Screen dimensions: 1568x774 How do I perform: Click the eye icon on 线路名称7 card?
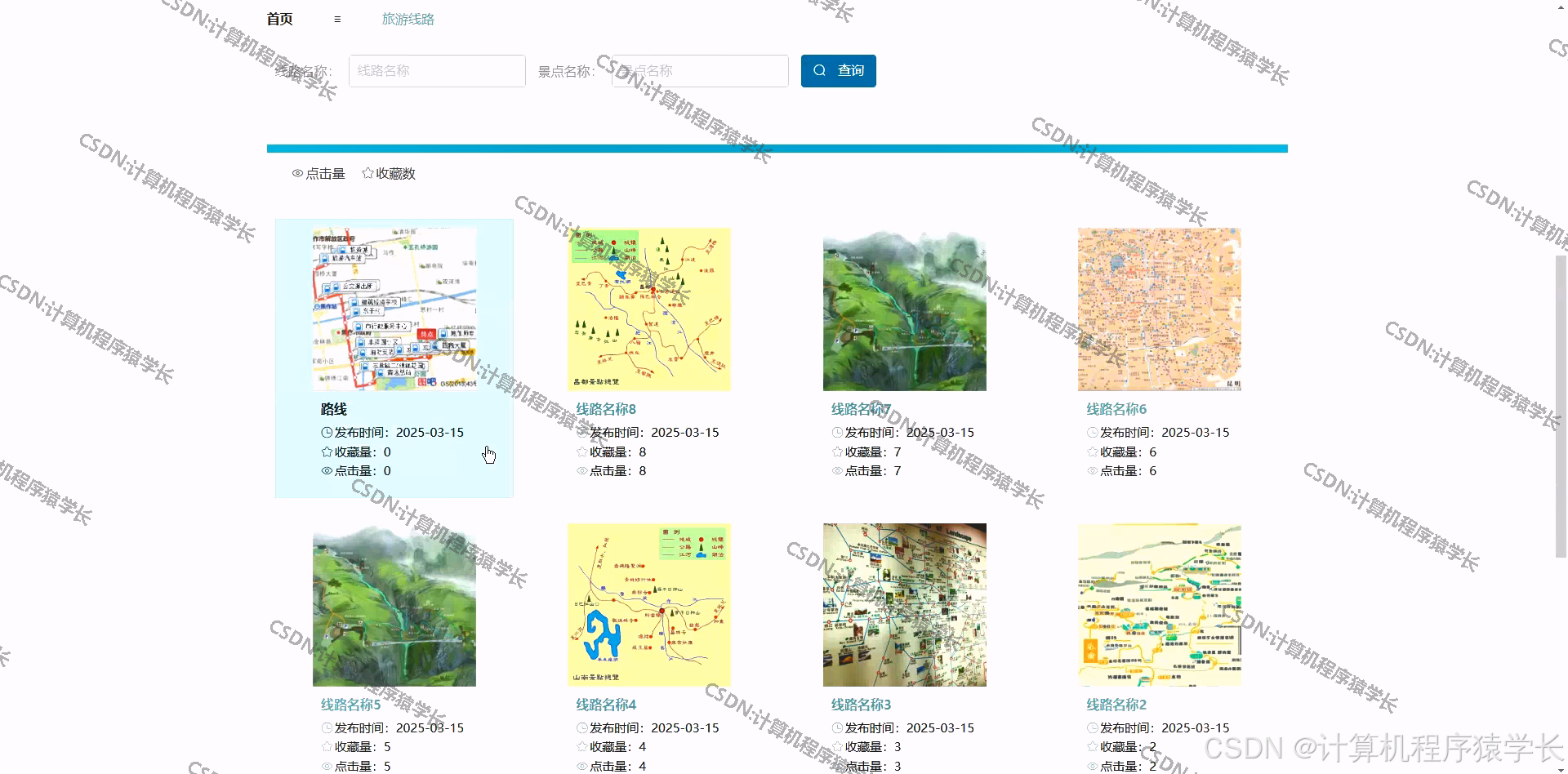(x=837, y=471)
